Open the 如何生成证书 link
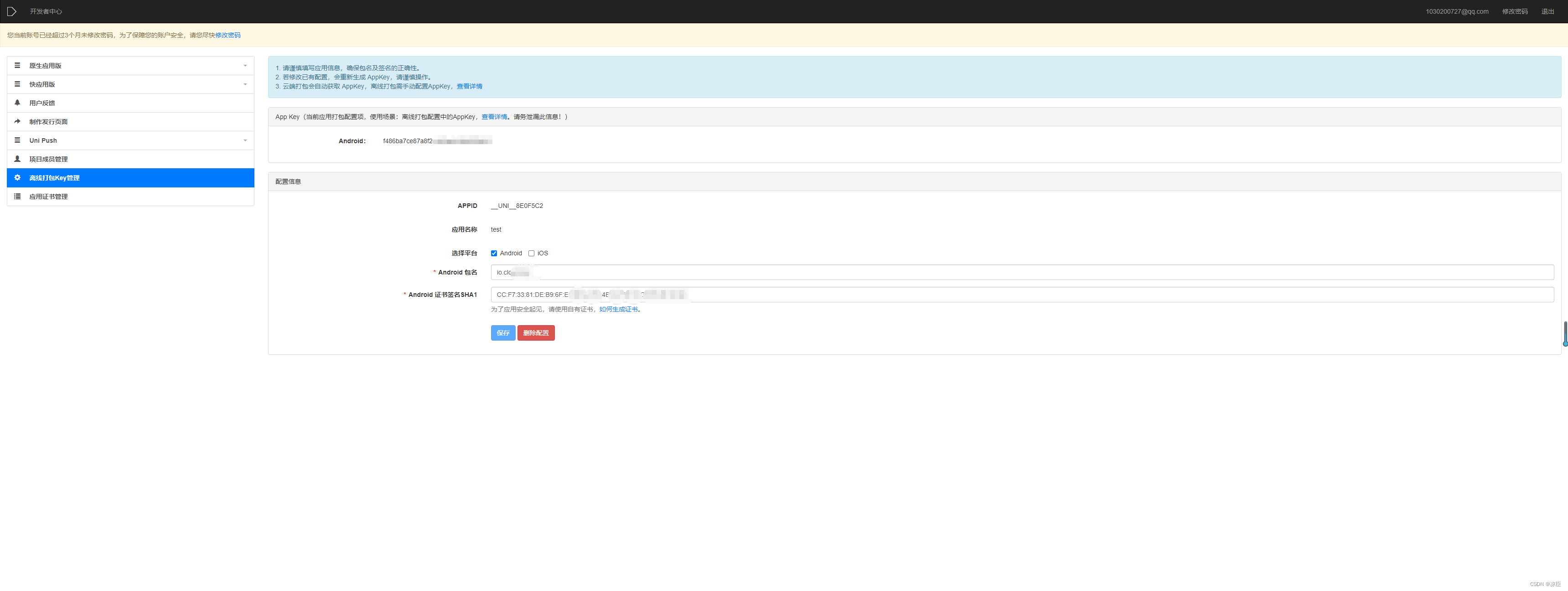This screenshot has width=1568, height=591. [x=618, y=309]
